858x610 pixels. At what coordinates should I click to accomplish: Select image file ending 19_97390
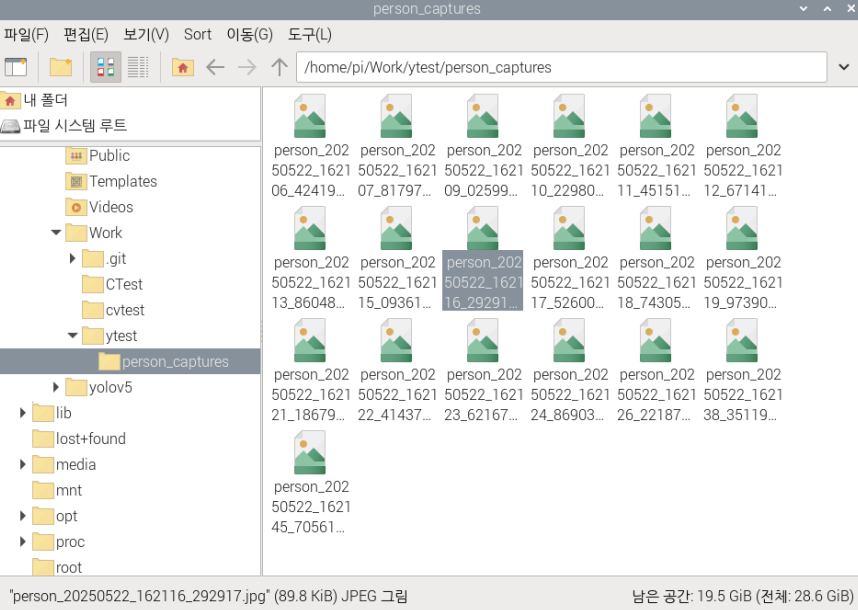click(743, 258)
